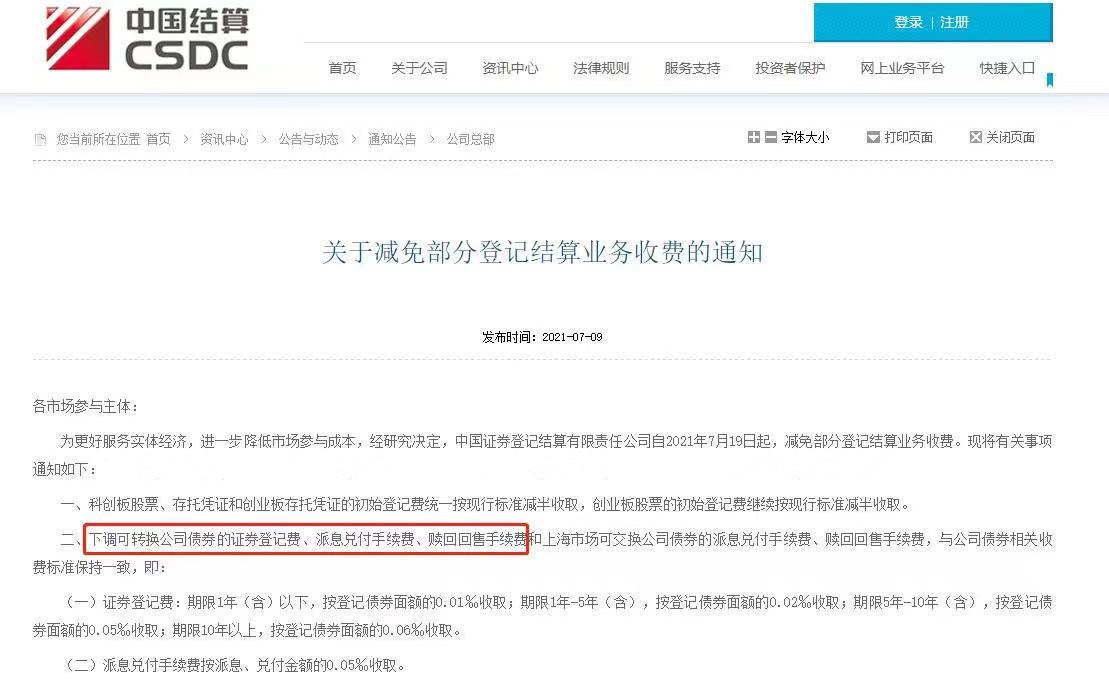Click the 公司总部 breadcrumb link
The image size is (1109, 685).
coord(470,139)
